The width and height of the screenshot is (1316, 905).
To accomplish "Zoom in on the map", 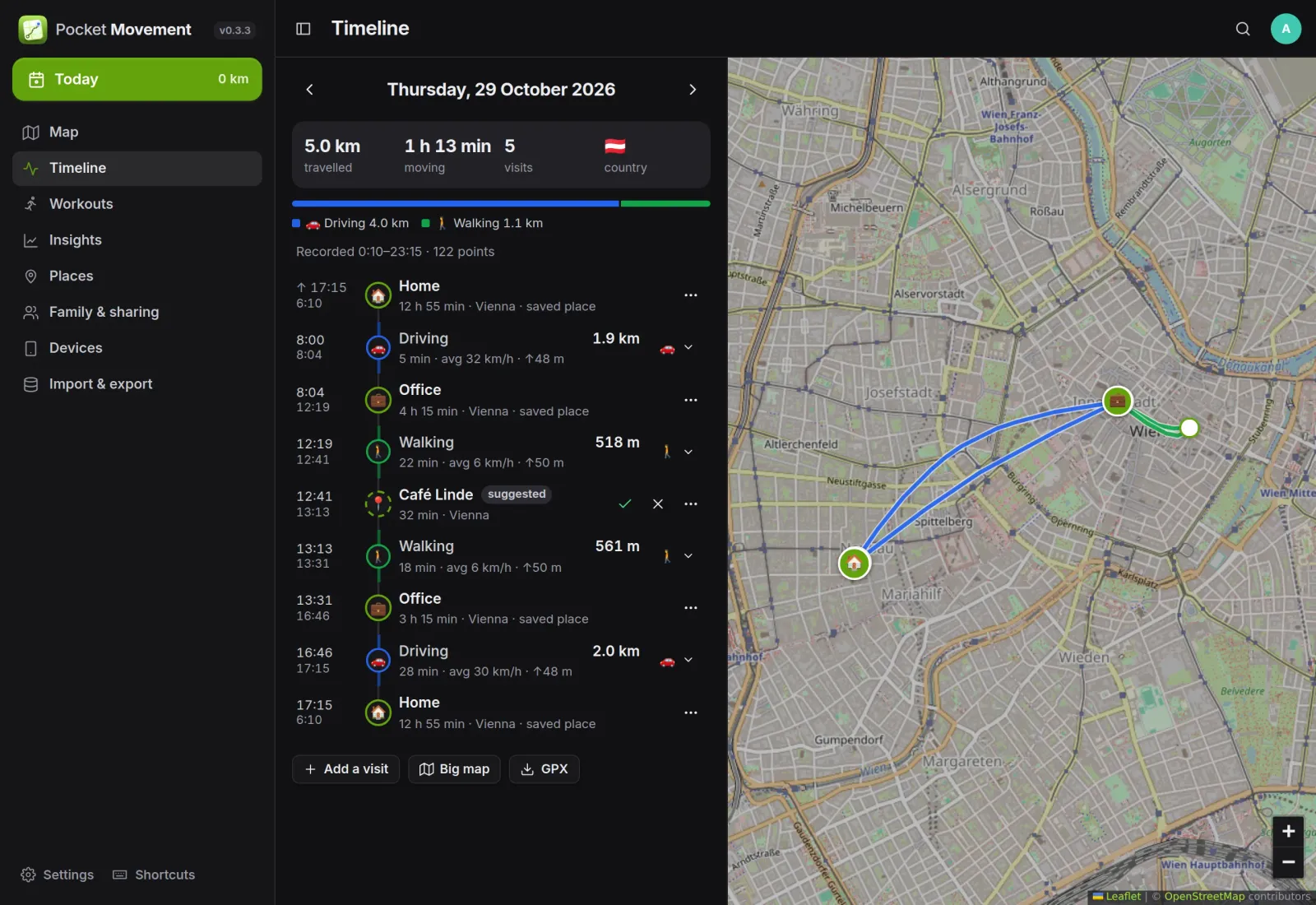I will pos(1288,831).
